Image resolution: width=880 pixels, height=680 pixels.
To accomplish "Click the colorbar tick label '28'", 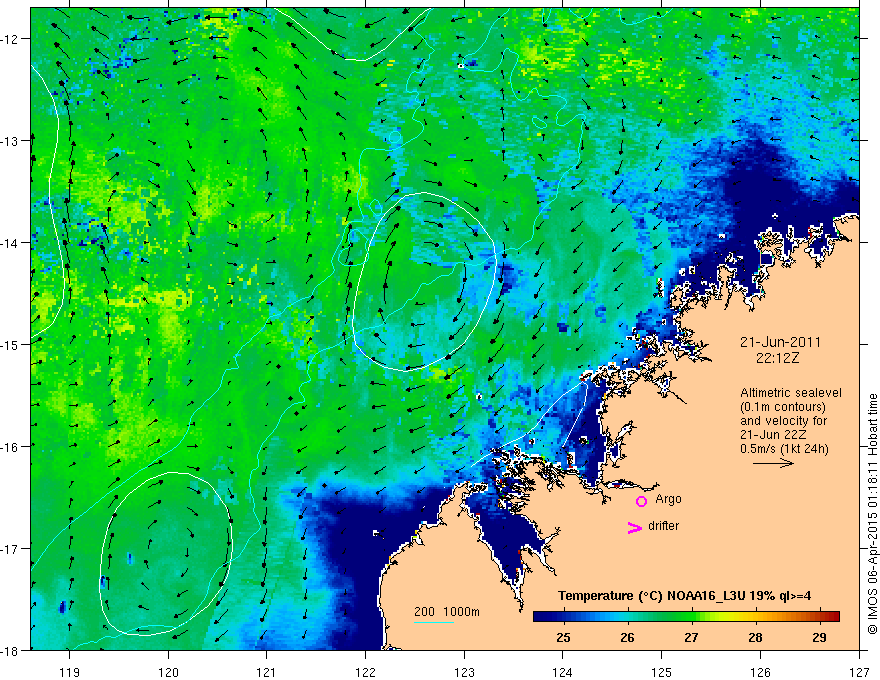I will [755, 637].
